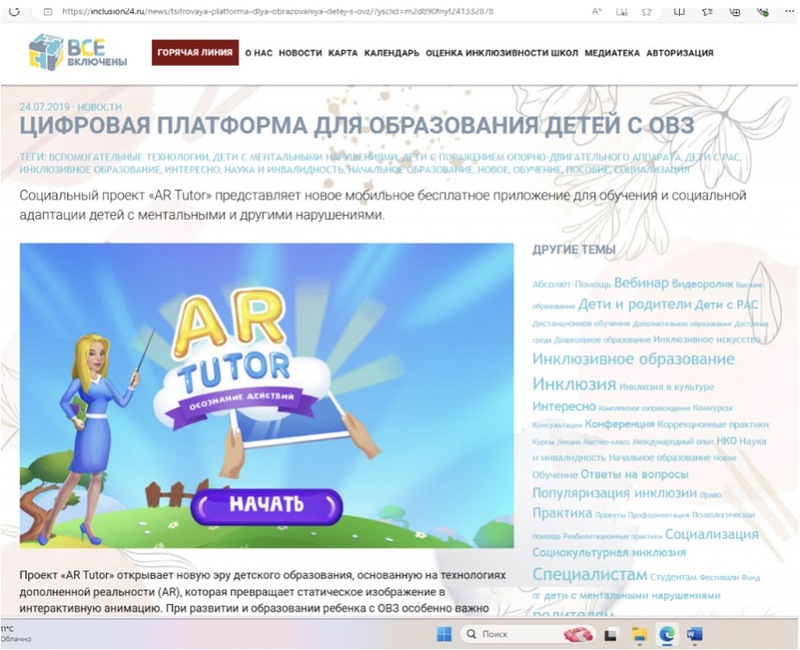Open Microsoft Word from the taskbar
Viewport: 800px width, 650px height.
pos(694,634)
